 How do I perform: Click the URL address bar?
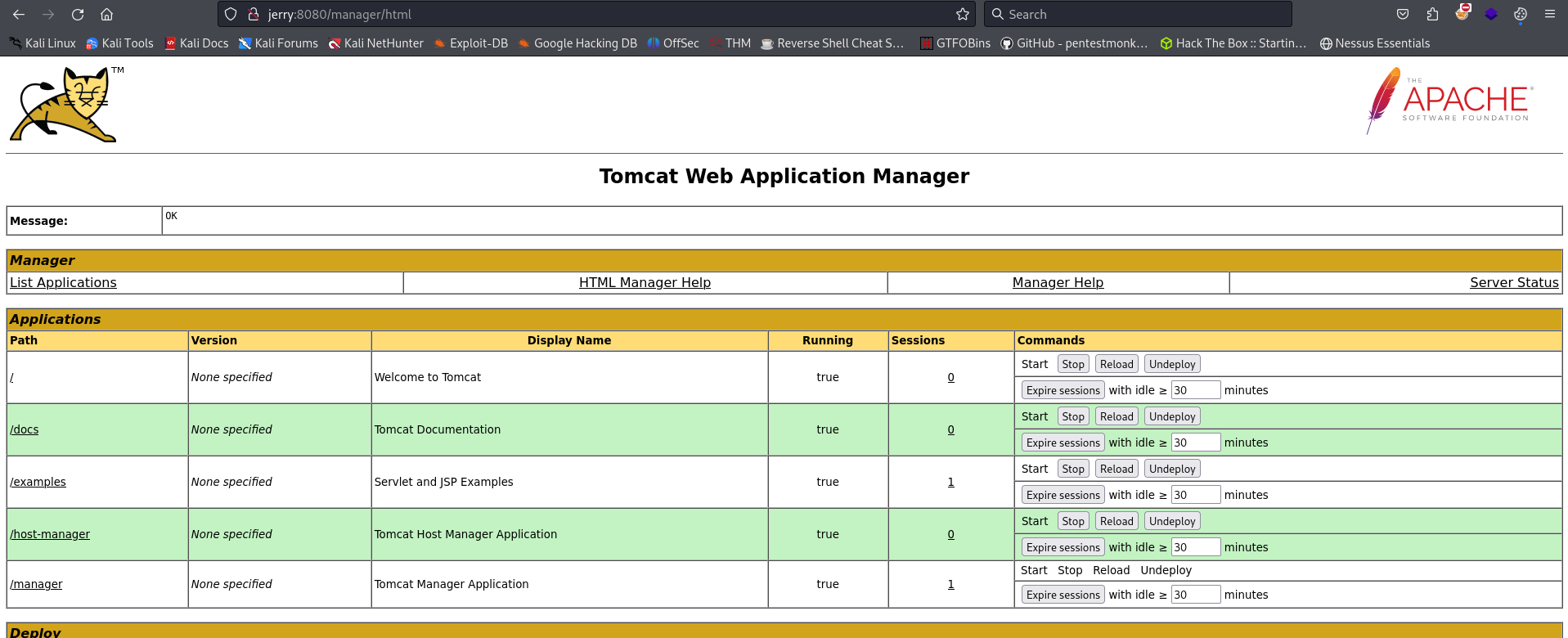click(x=597, y=14)
